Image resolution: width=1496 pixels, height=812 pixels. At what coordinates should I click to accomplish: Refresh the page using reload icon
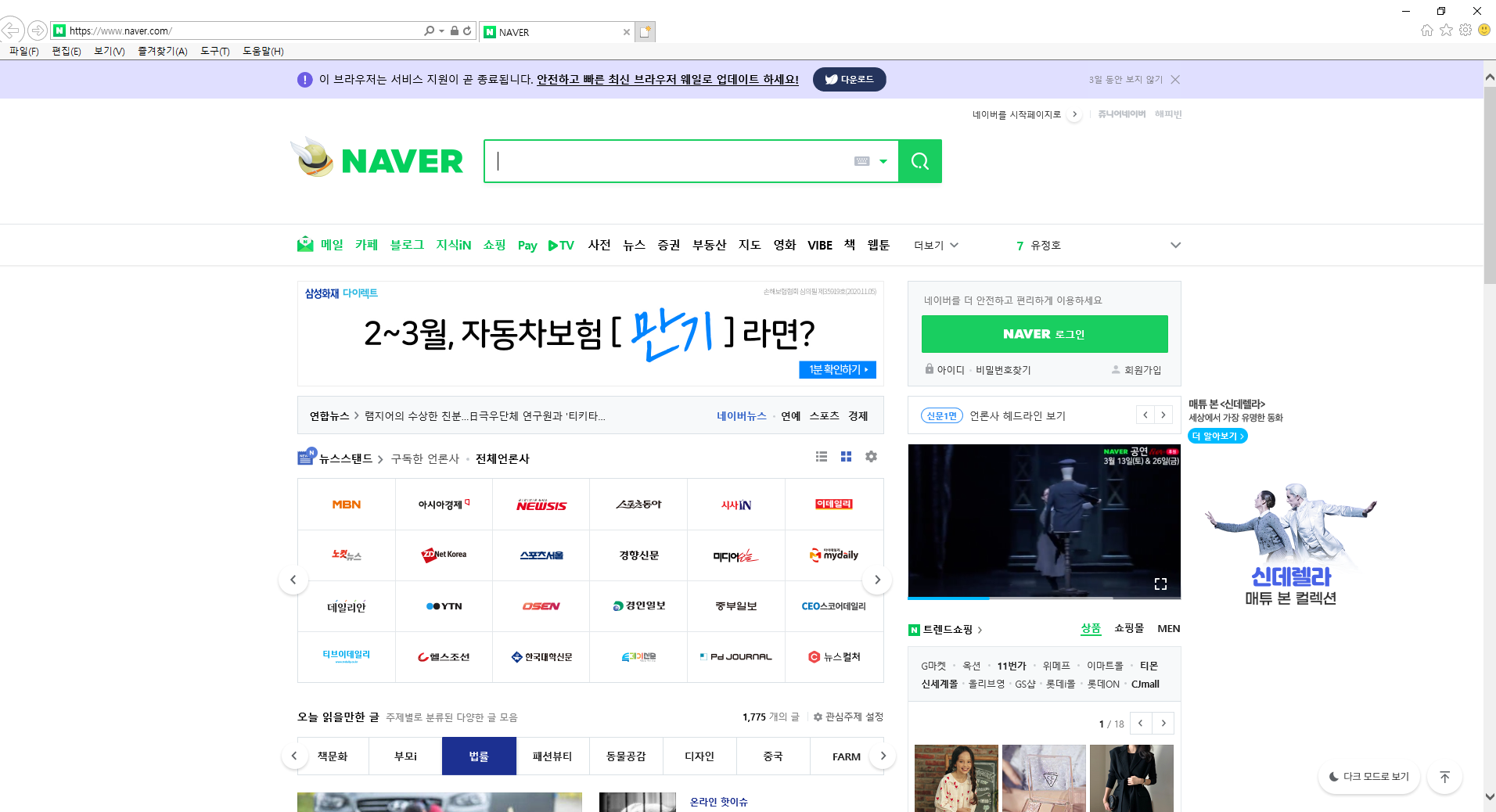point(467,31)
